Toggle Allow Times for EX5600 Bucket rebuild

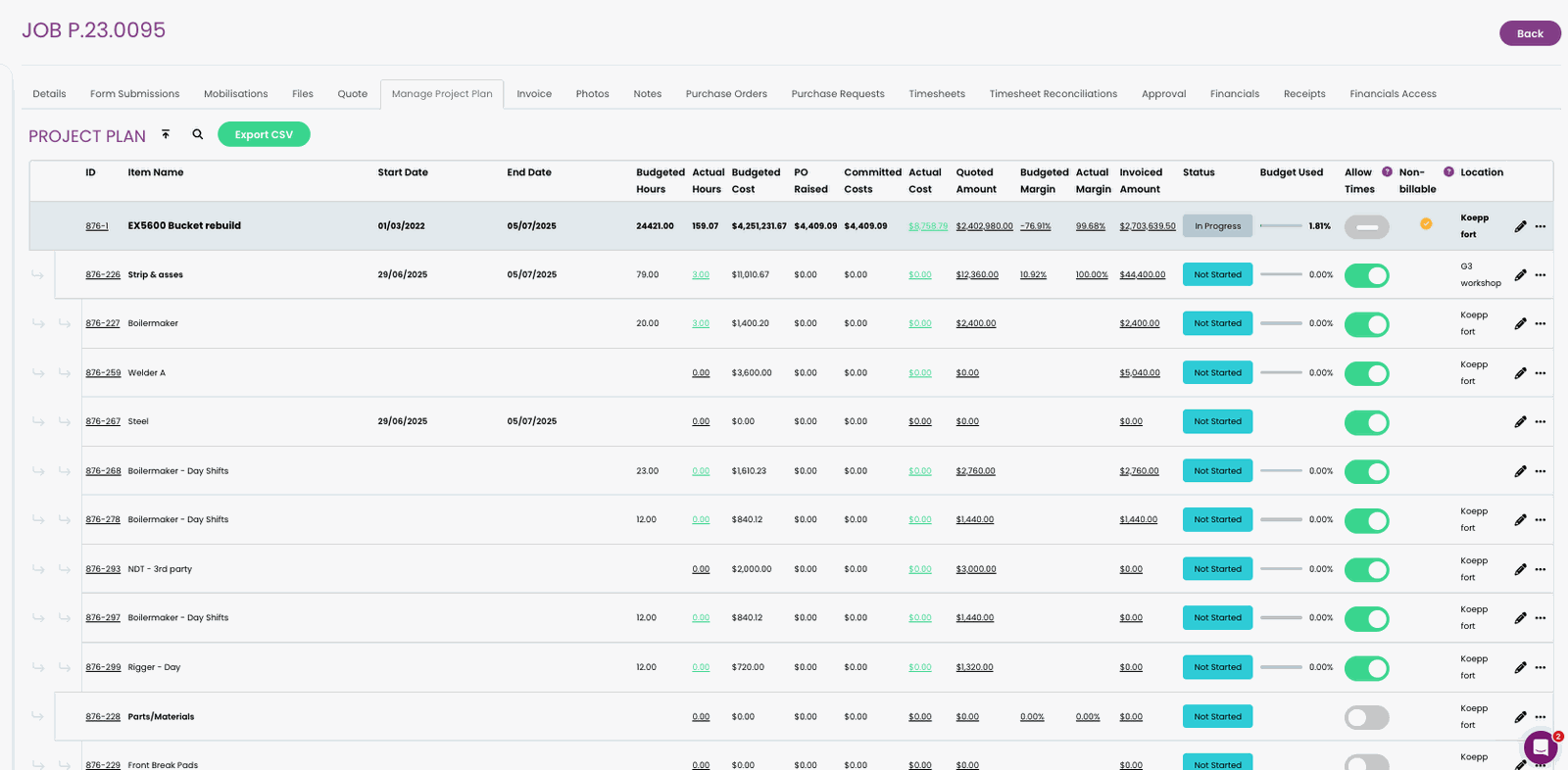tap(1367, 226)
